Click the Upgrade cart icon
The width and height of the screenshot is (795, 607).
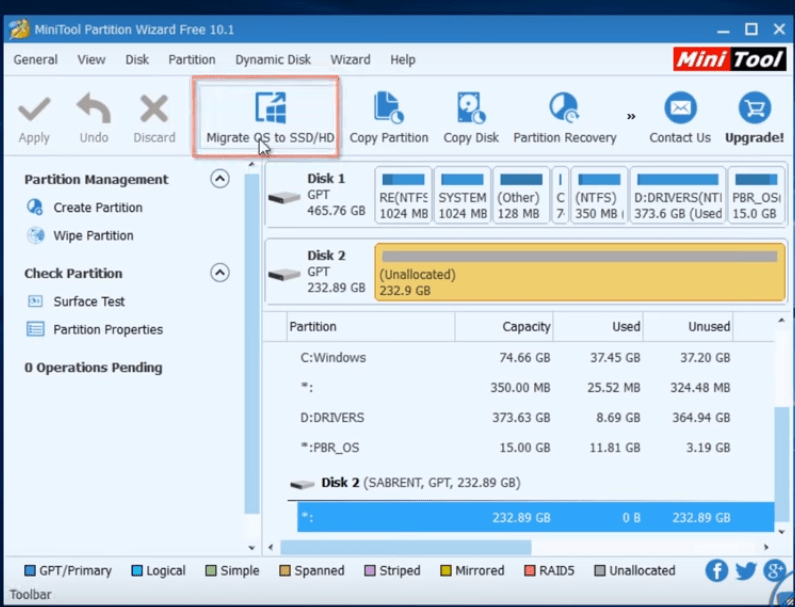(x=754, y=108)
